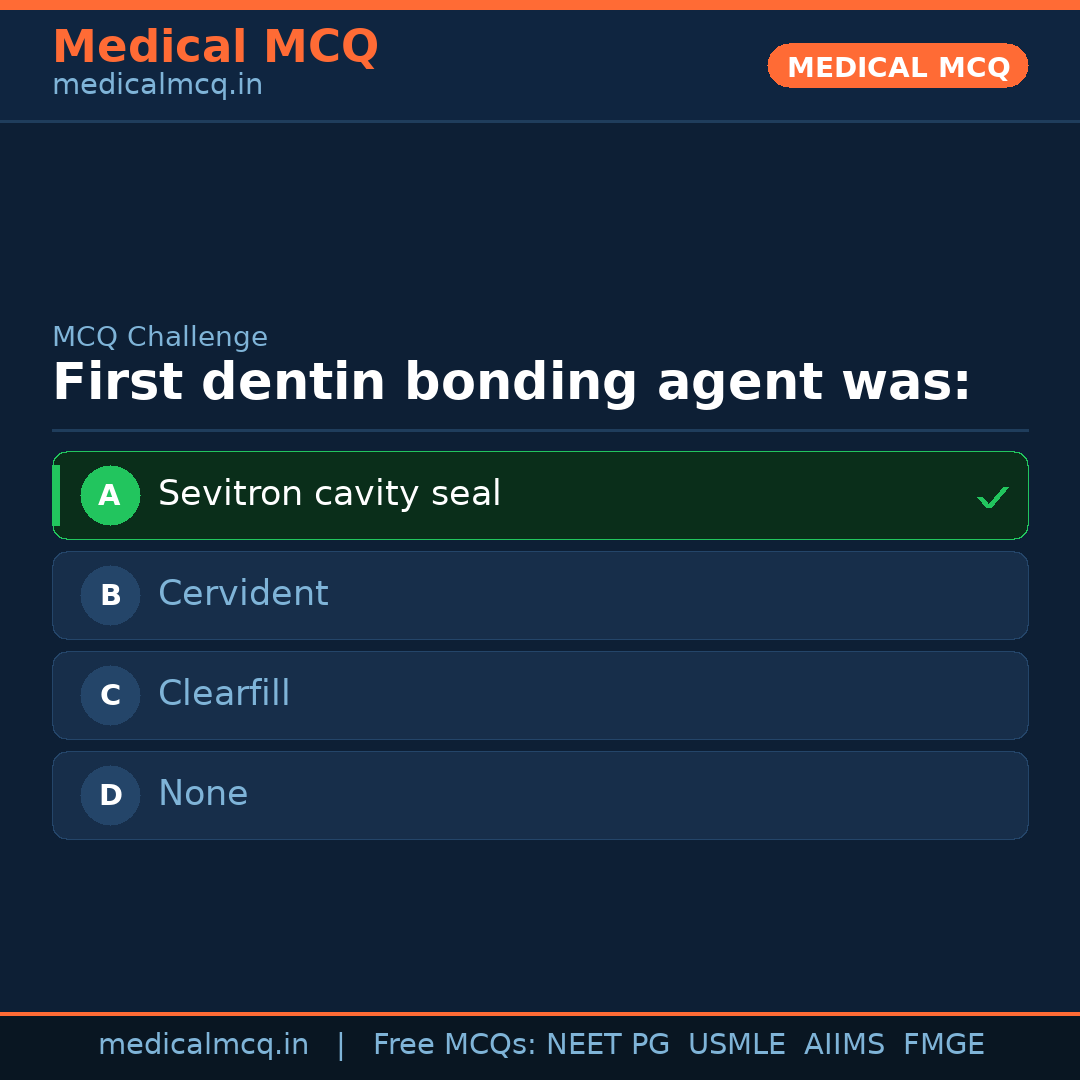
Task: Click the MCQ Challenge label
Action: (160, 337)
